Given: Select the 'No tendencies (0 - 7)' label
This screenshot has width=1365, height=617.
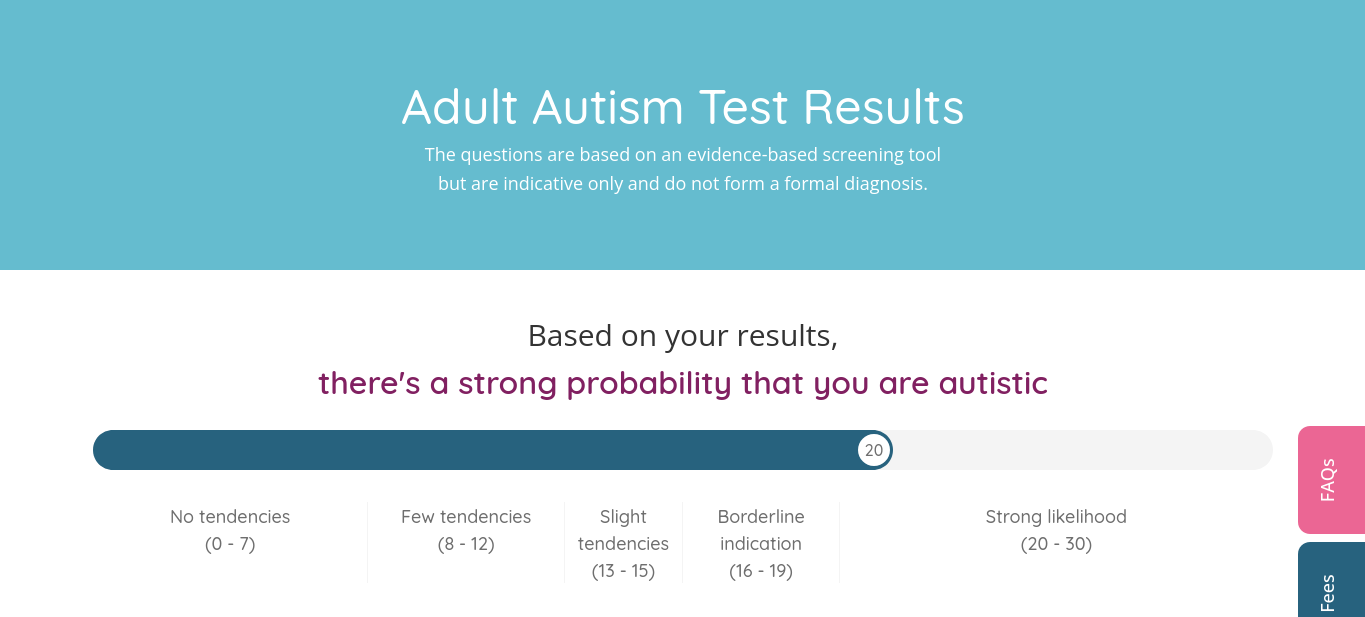Looking at the screenshot, I should (x=229, y=530).
